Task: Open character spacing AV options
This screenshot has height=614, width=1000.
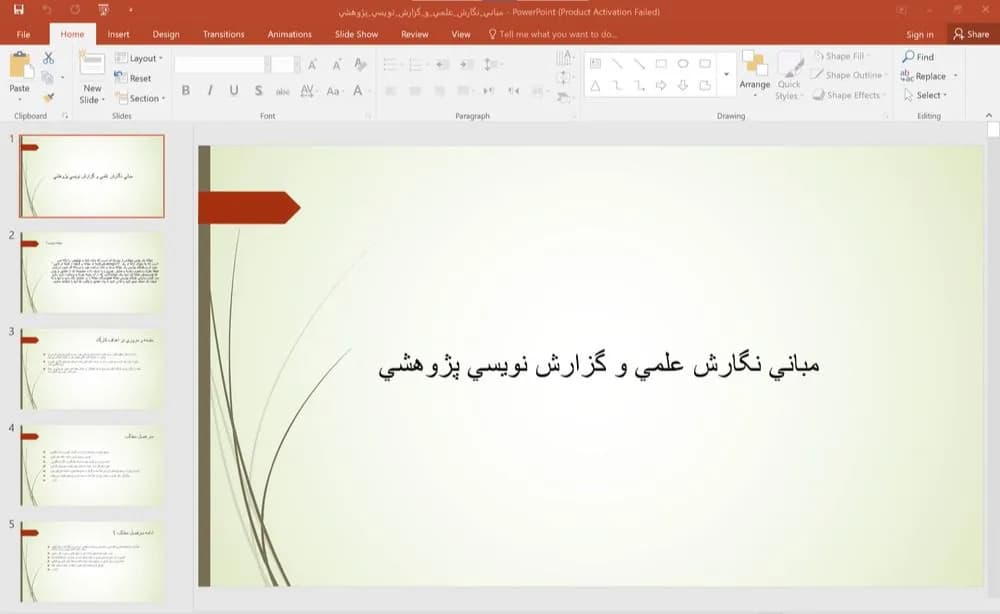Action: [307, 91]
